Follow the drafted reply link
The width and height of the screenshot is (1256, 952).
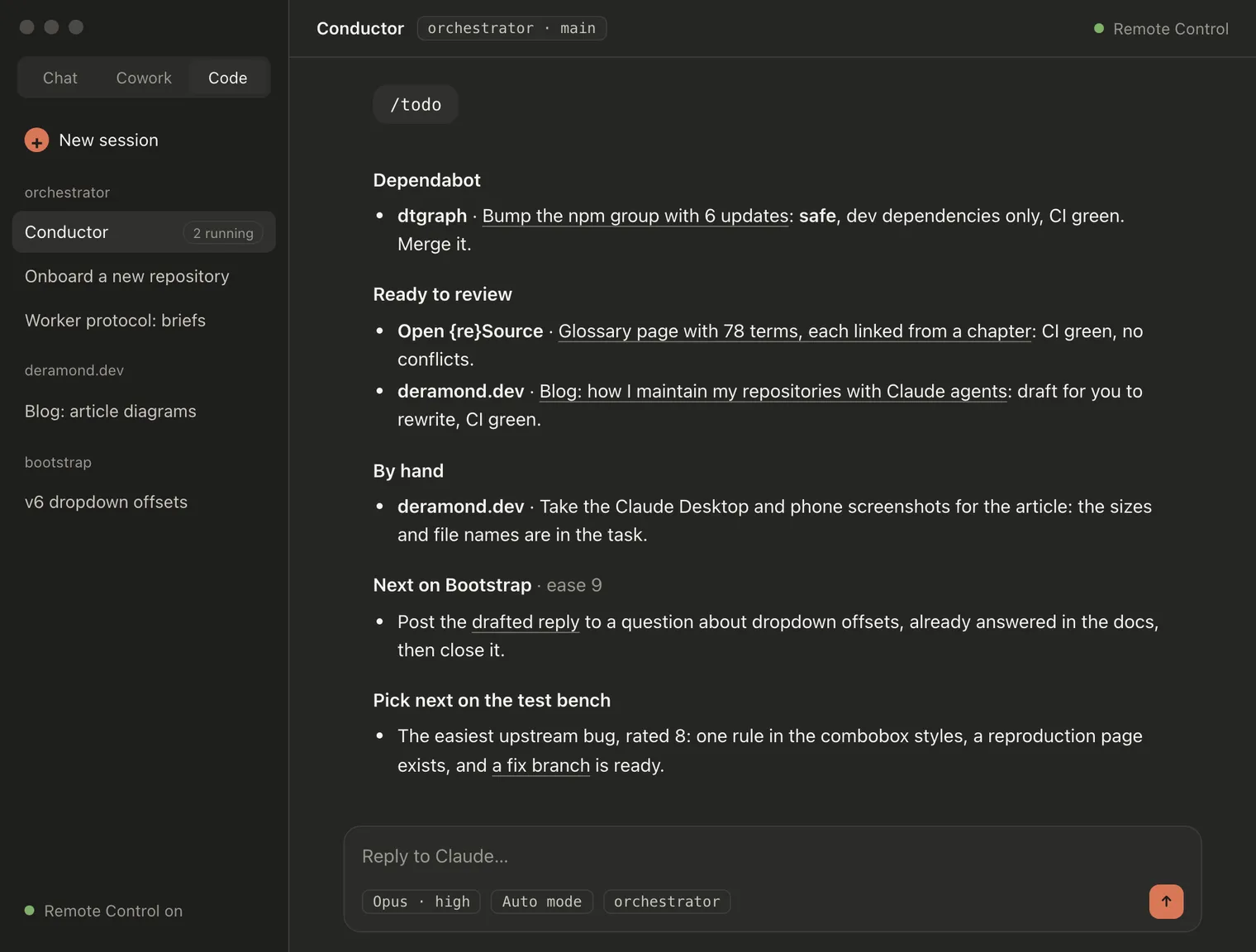coord(526,622)
